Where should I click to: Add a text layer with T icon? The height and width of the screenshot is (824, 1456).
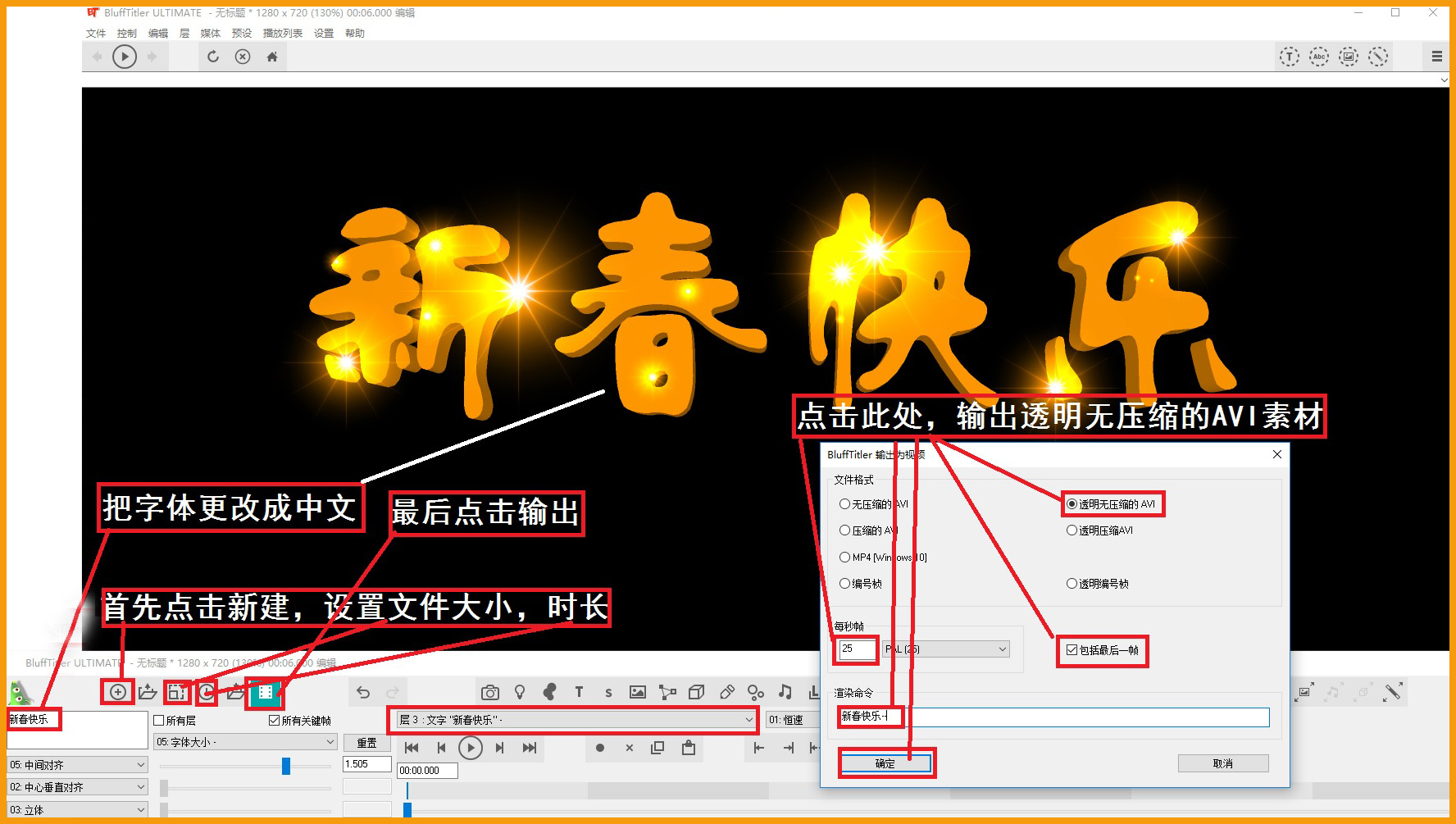pyautogui.click(x=579, y=692)
